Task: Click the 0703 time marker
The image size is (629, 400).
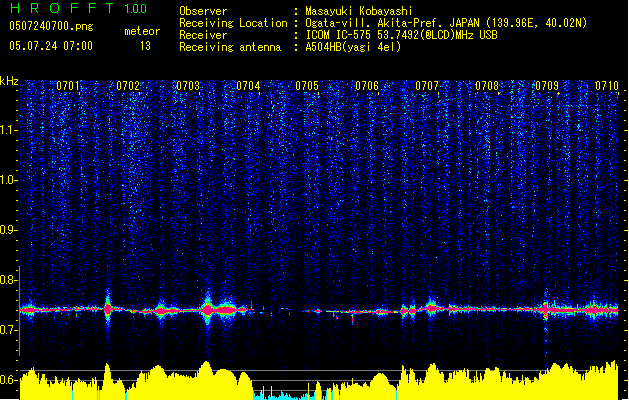Action: click(188, 86)
